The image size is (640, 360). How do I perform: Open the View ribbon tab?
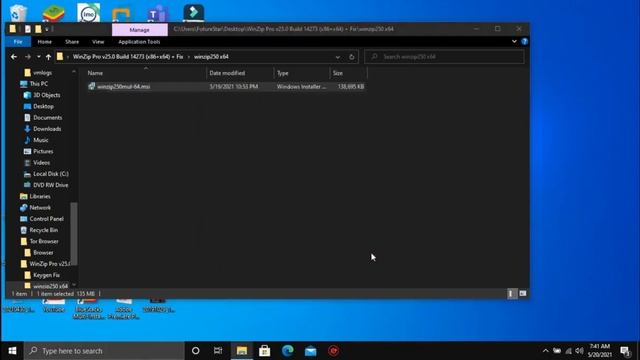pos(98,42)
